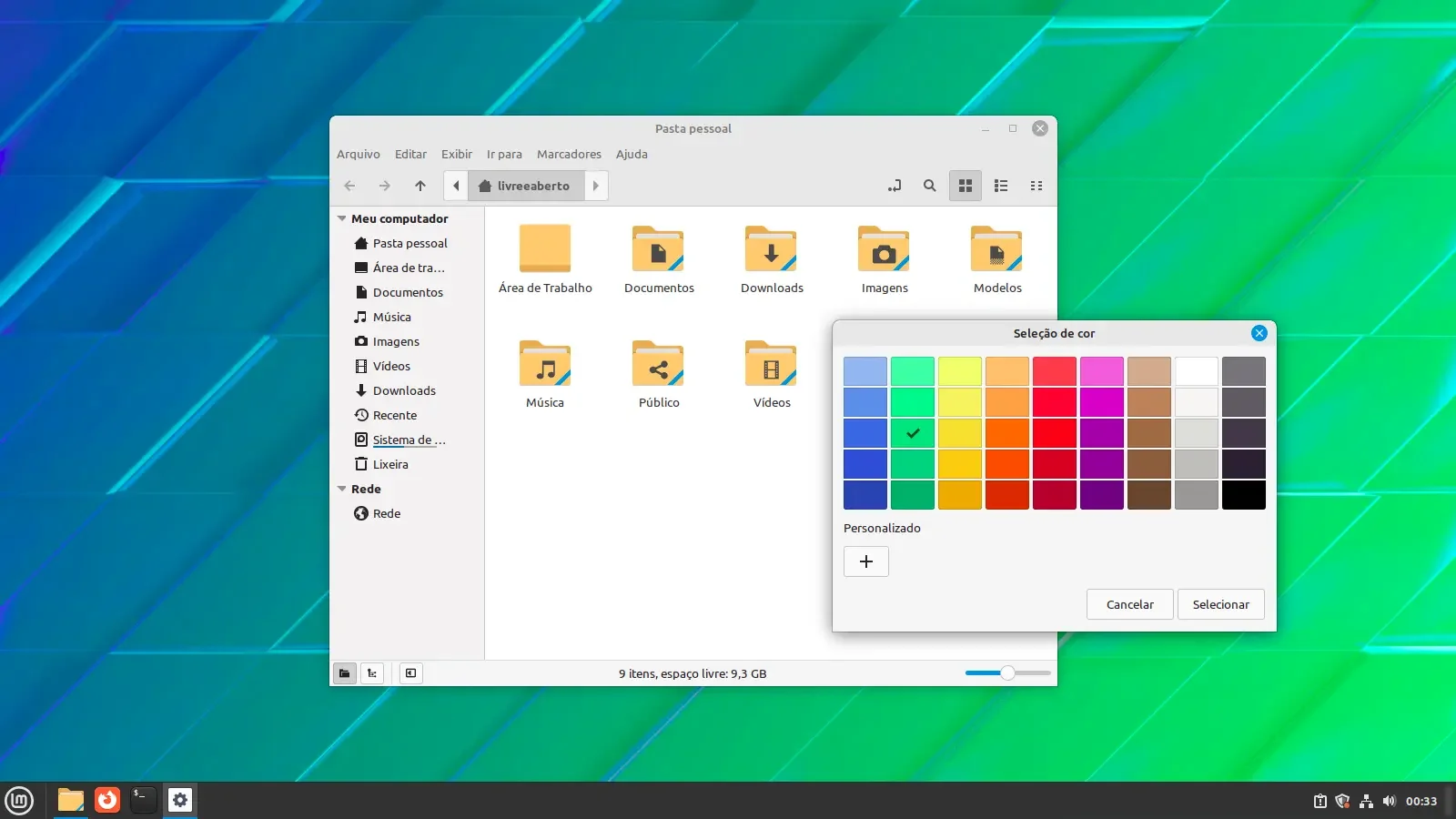This screenshot has height=819, width=1456.
Task: Open the Editar menu
Action: [x=410, y=154]
